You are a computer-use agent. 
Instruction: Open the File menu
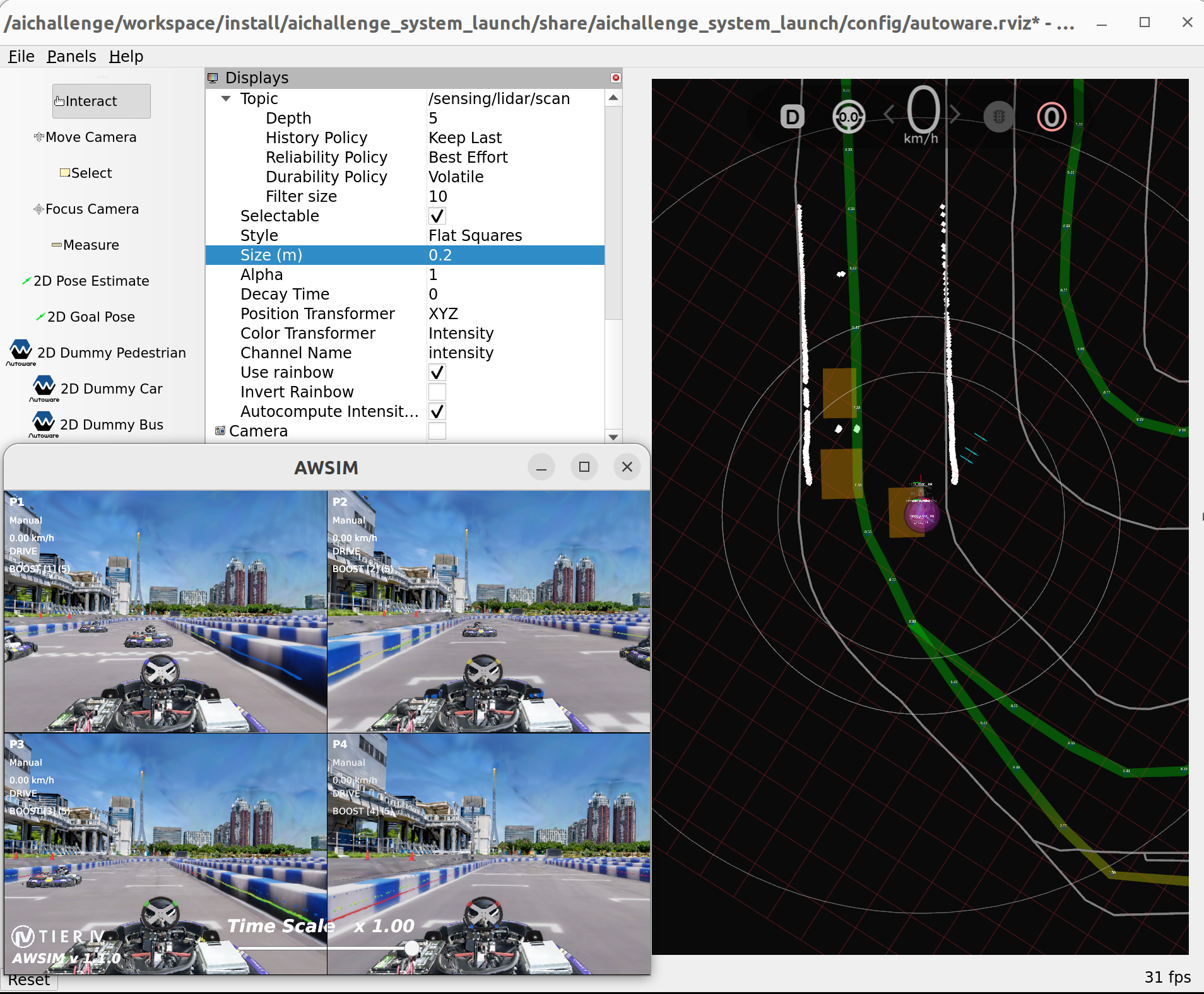pyautogui.click(x=21, y=57)
